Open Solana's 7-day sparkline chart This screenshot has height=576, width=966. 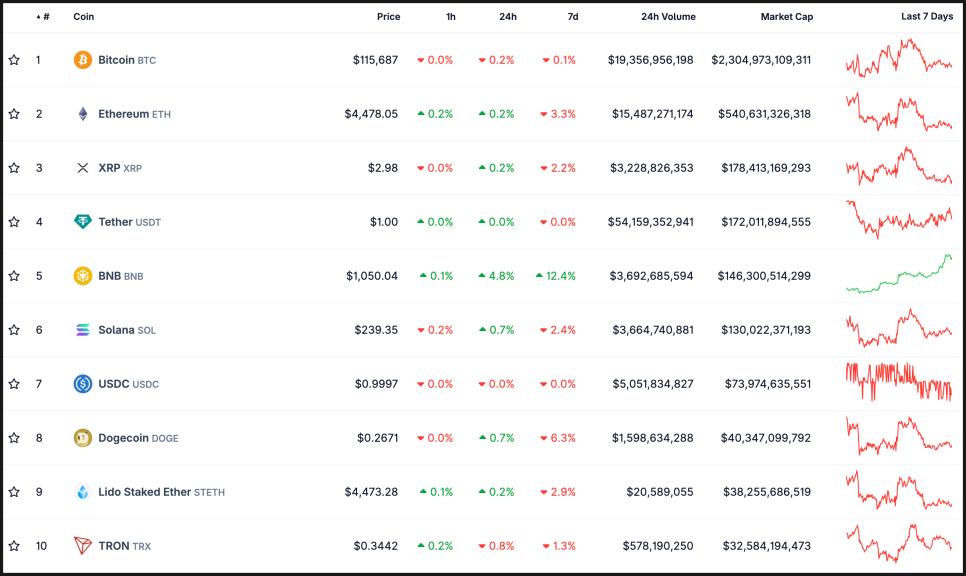(x=899, y=328)
